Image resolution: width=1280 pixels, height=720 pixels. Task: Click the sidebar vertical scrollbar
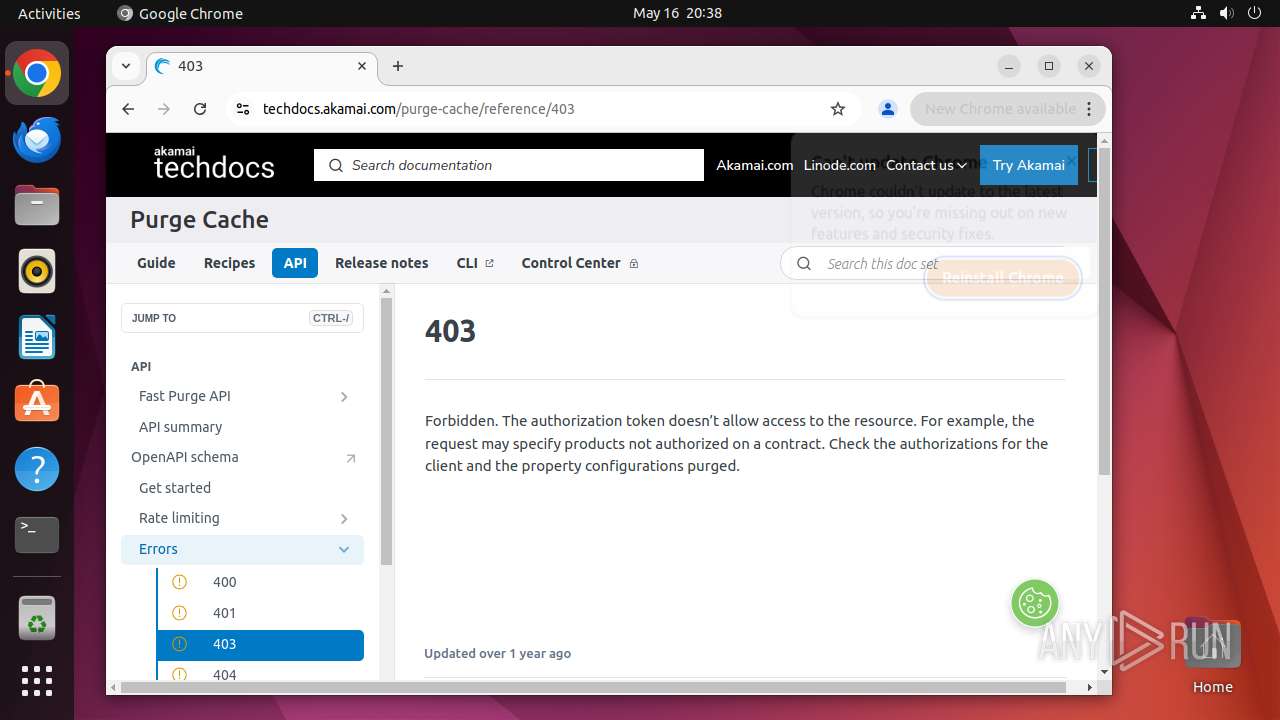386,432
